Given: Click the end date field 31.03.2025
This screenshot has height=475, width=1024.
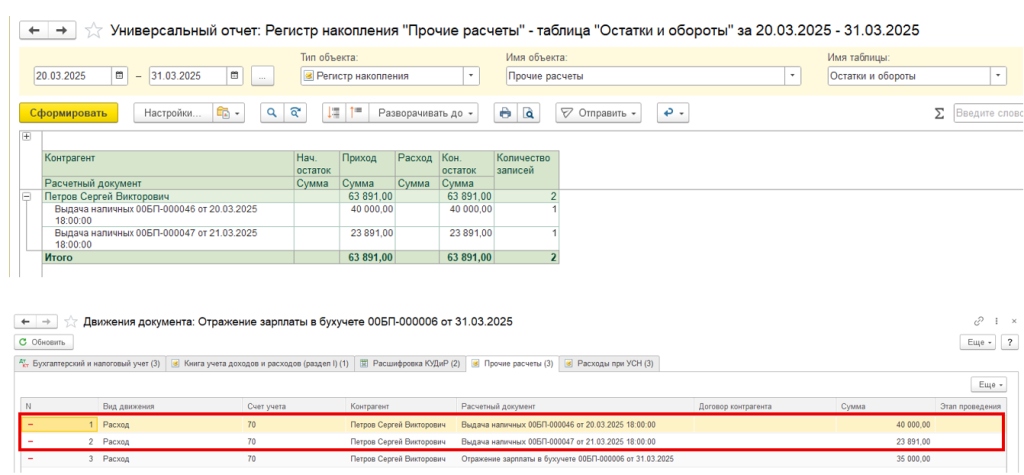Looking at the screenshot, I should (x=188, y=76).
